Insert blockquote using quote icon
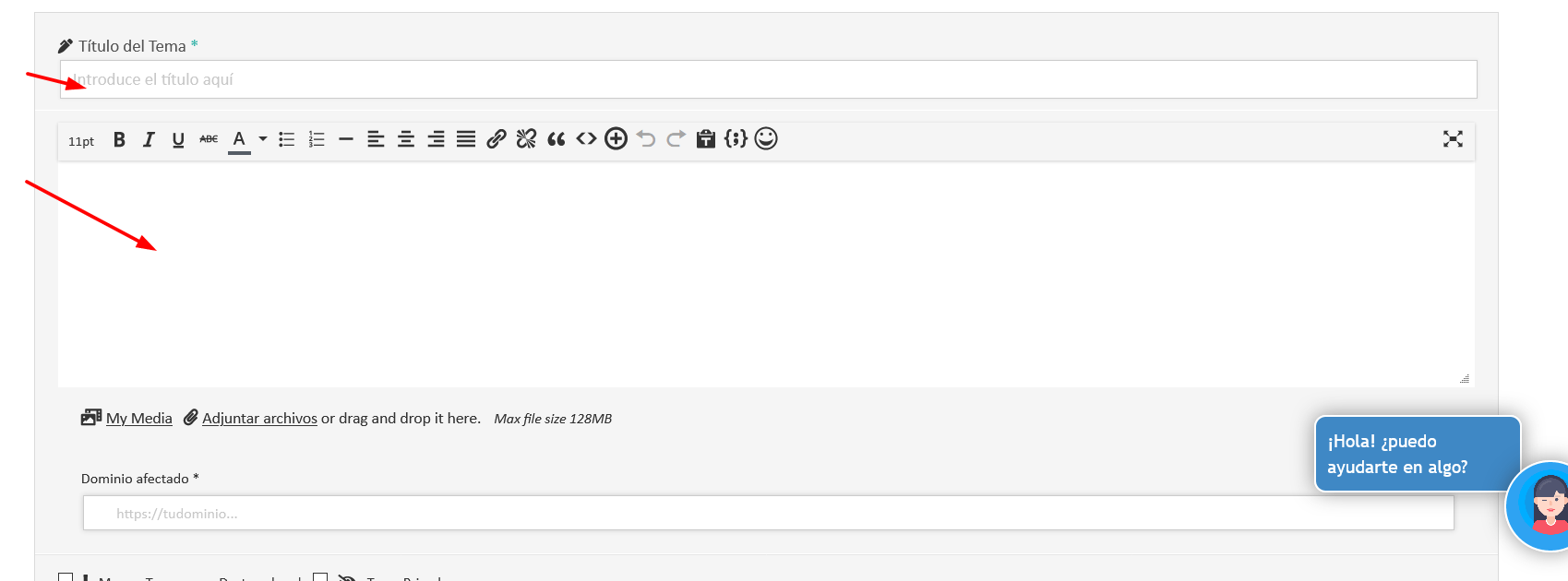Image resolution: width=1568 pixels, height=581 pixels. click(x=556, y=139)
